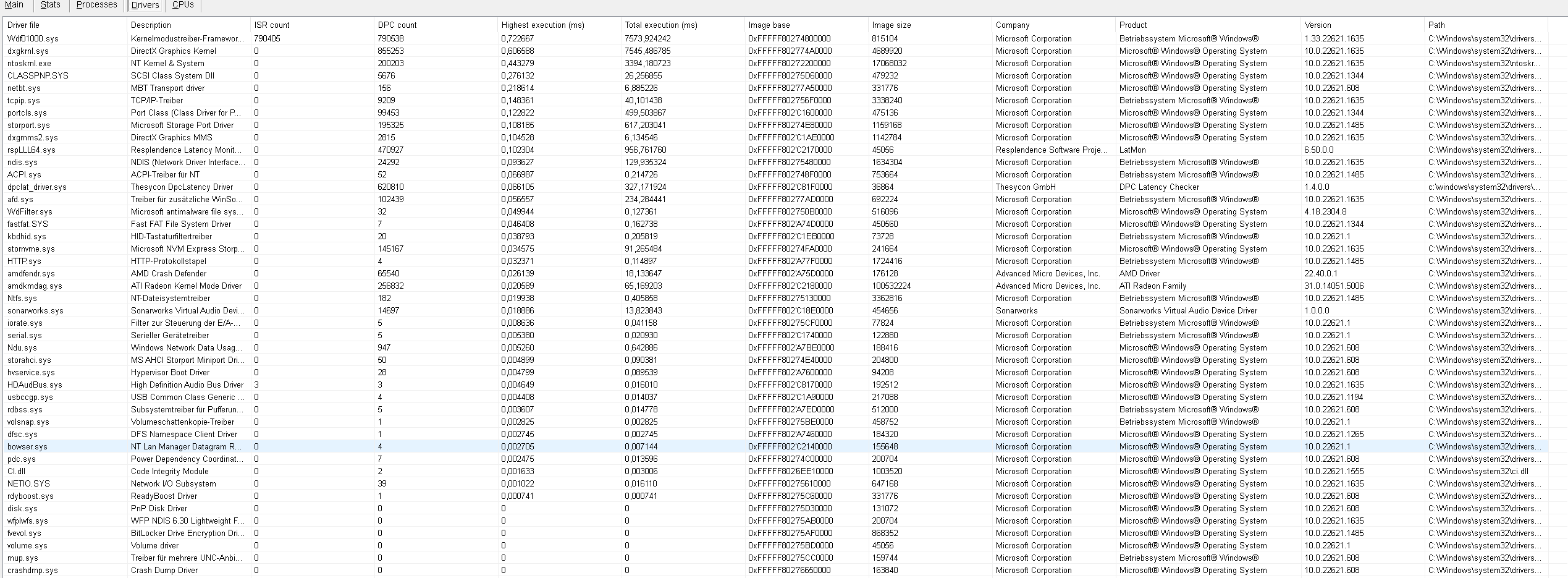Click highest execution value 0,722667

(518, 38)
